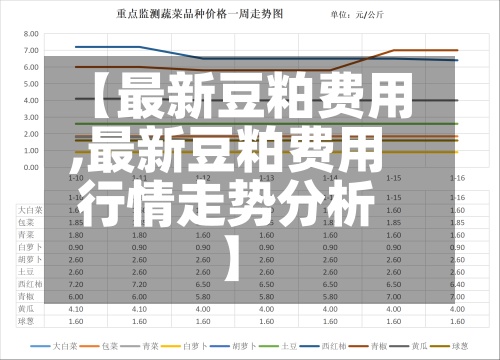
Task: Click the 包菜 legend entry below the table
Action: [99, 346]
